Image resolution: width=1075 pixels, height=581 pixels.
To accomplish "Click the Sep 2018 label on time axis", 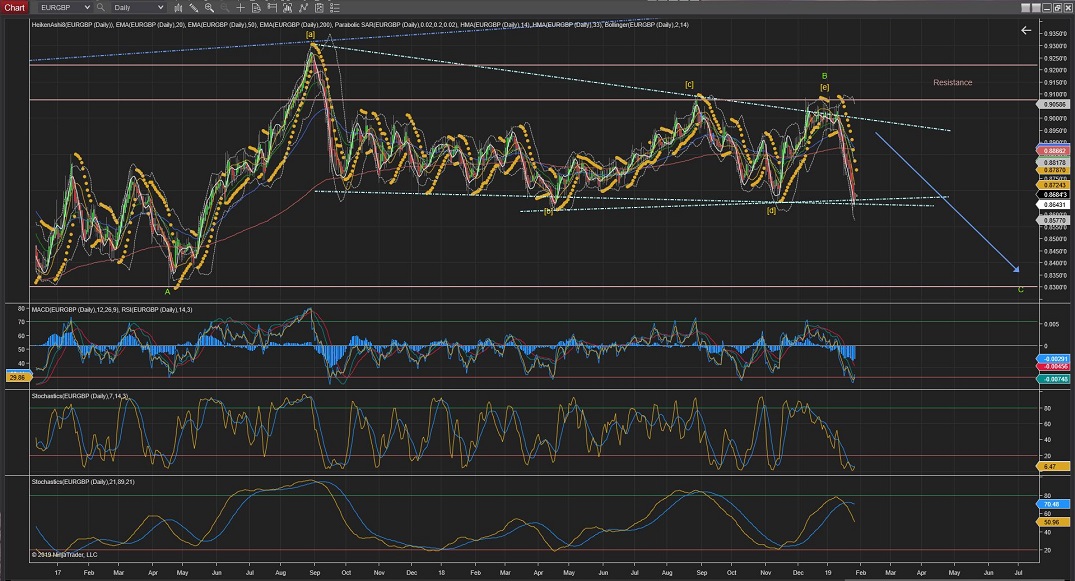I will tap(701, 573).
